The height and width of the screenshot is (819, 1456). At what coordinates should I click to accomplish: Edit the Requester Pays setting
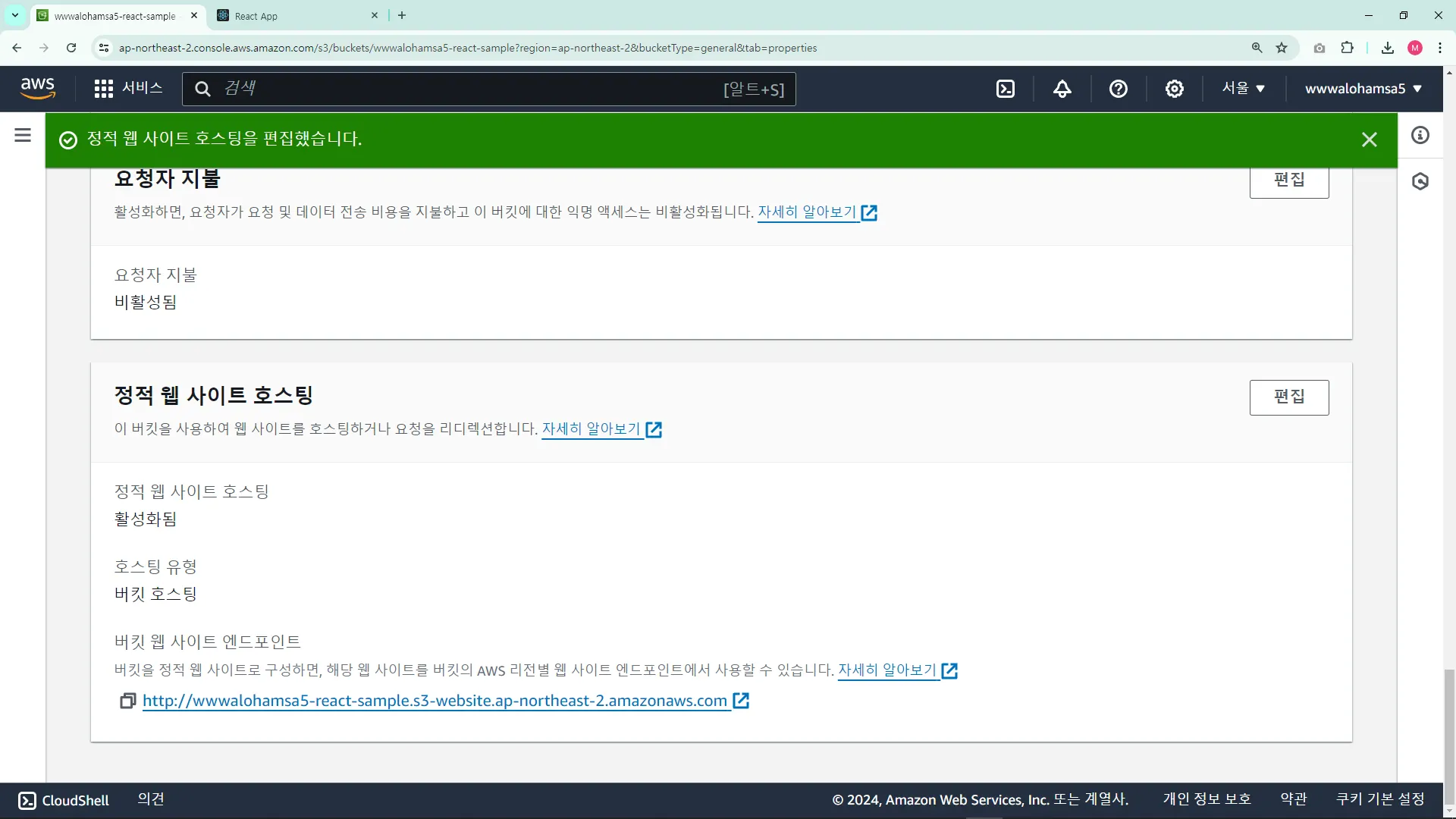coord(1288,180)
